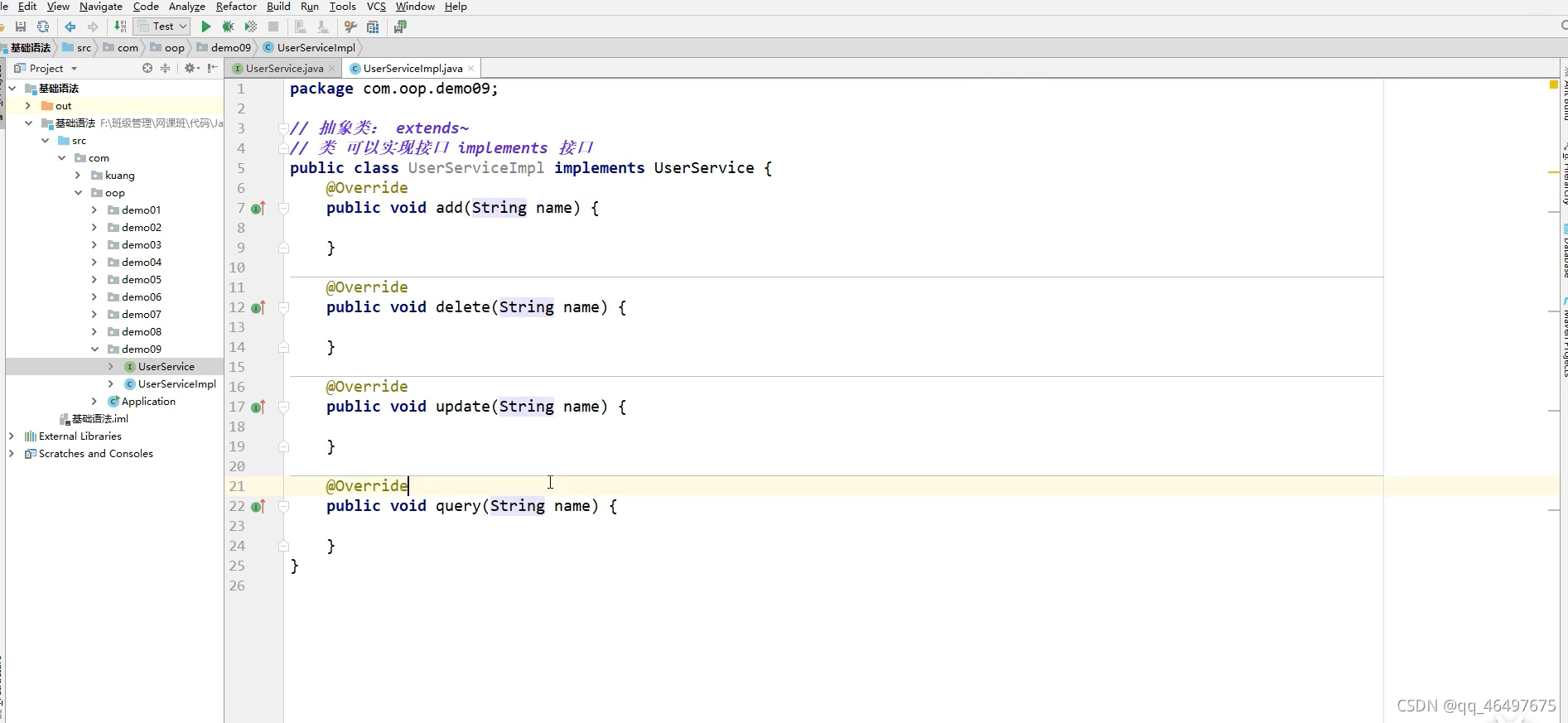Place cursor on line 25 closing brace
This screenshot has height=723, width=1568.
294,566
